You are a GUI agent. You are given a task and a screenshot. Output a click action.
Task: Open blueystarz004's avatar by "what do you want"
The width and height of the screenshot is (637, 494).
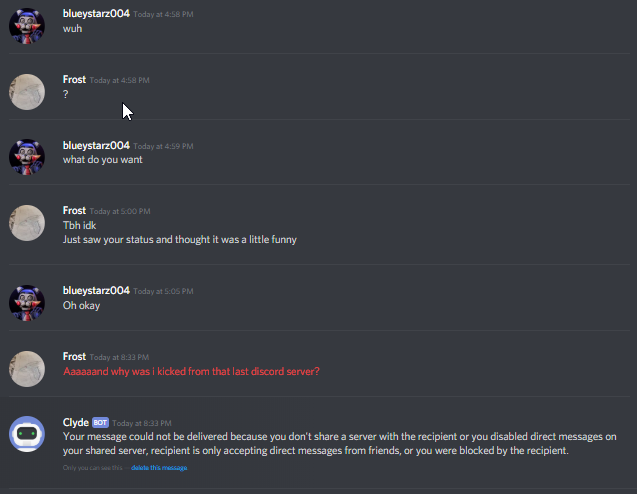[27, 157]
